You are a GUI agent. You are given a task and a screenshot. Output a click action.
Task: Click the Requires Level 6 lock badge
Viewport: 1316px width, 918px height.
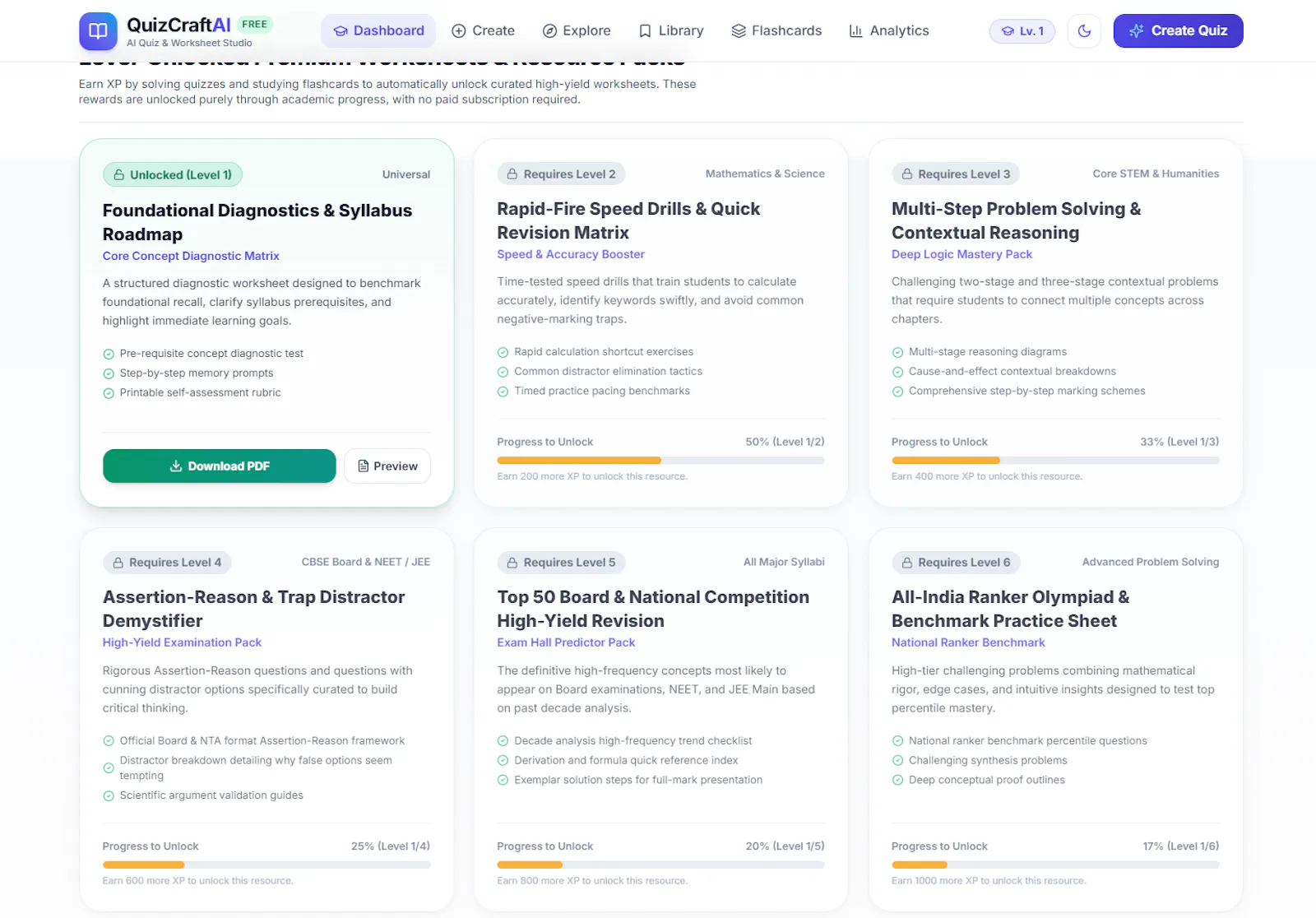(956, 562)
